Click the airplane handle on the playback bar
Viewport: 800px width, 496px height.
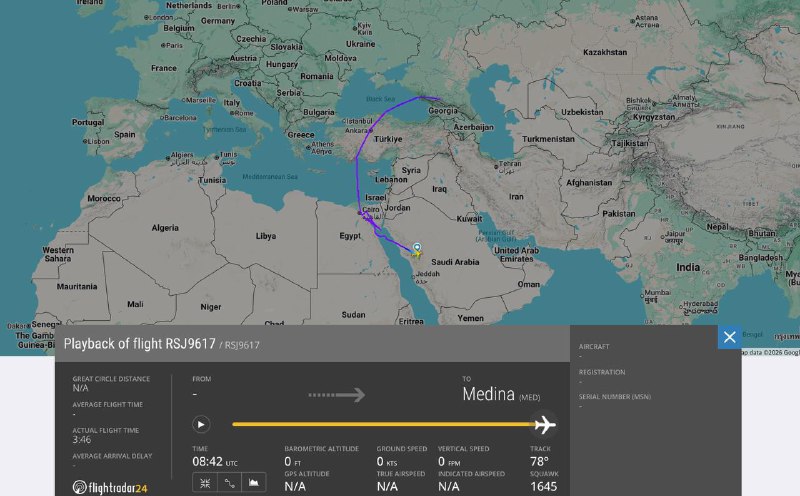coord(545,424)
